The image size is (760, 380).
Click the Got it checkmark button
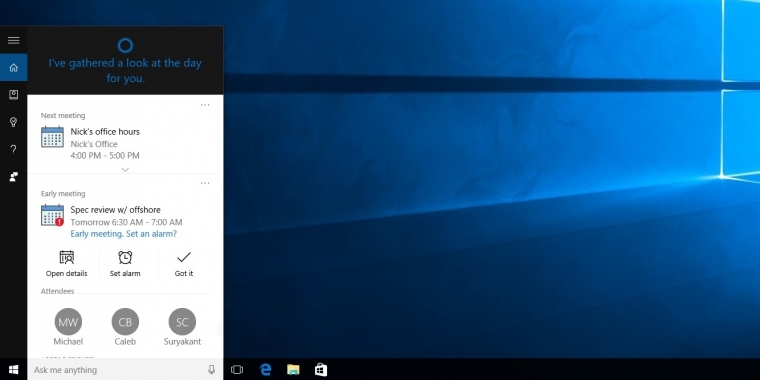click(184, 264)
